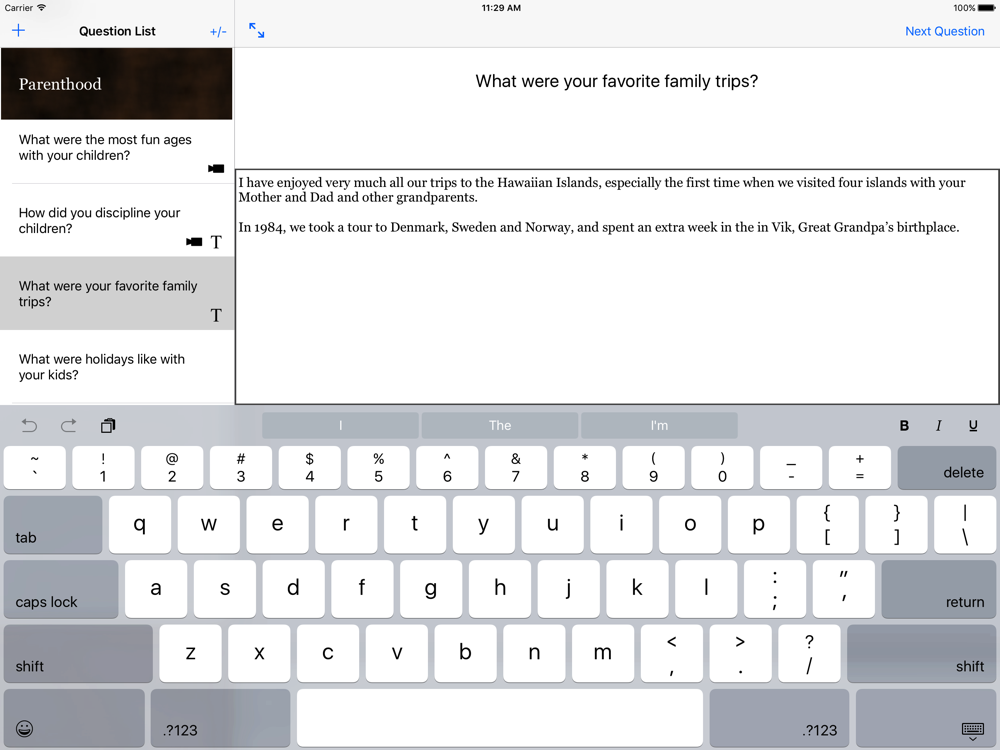The width and height of the screenshot is (1000, 750).
Task: Tap the p key
Action: [758, 524]
